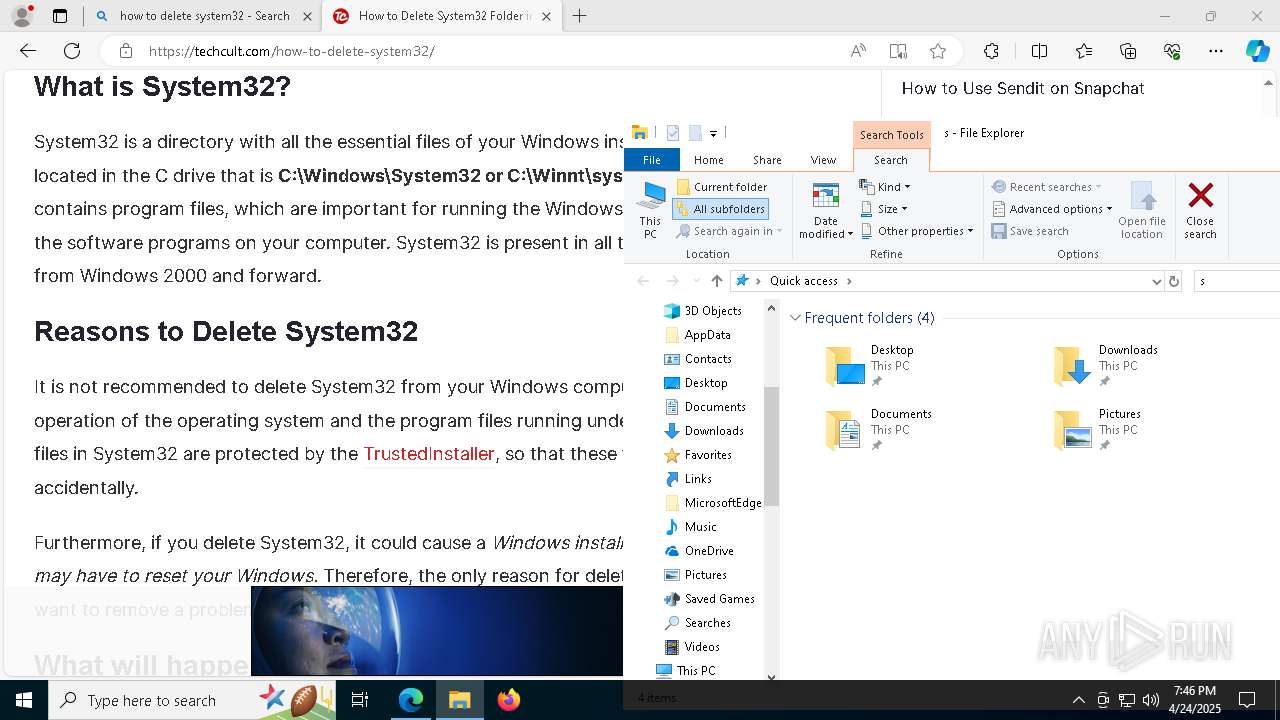Image resolution: width=1280 pixels, height=720 pixels.
Task: Click Save search button
Action: (1030, 231)
